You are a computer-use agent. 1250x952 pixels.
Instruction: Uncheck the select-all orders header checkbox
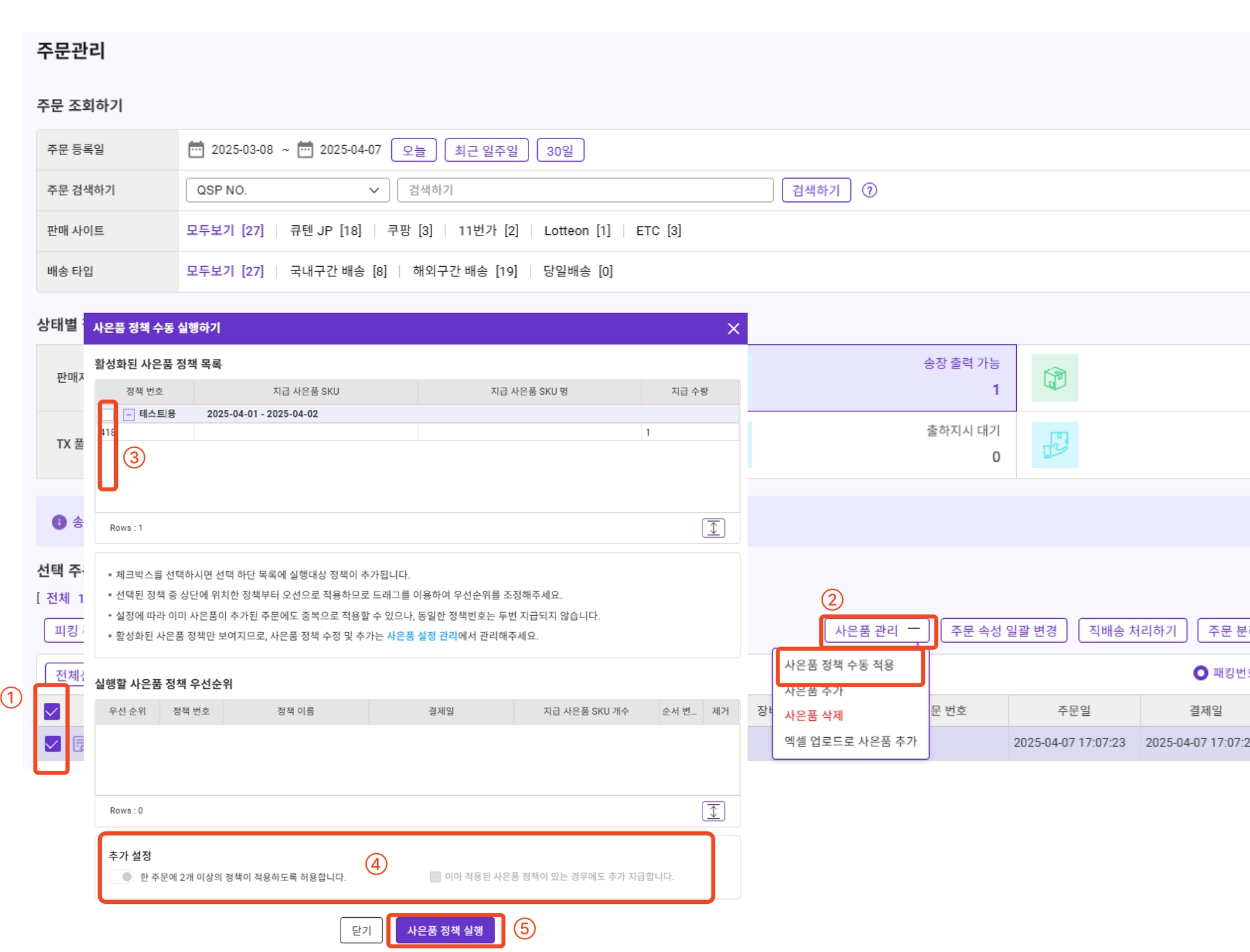52,711
